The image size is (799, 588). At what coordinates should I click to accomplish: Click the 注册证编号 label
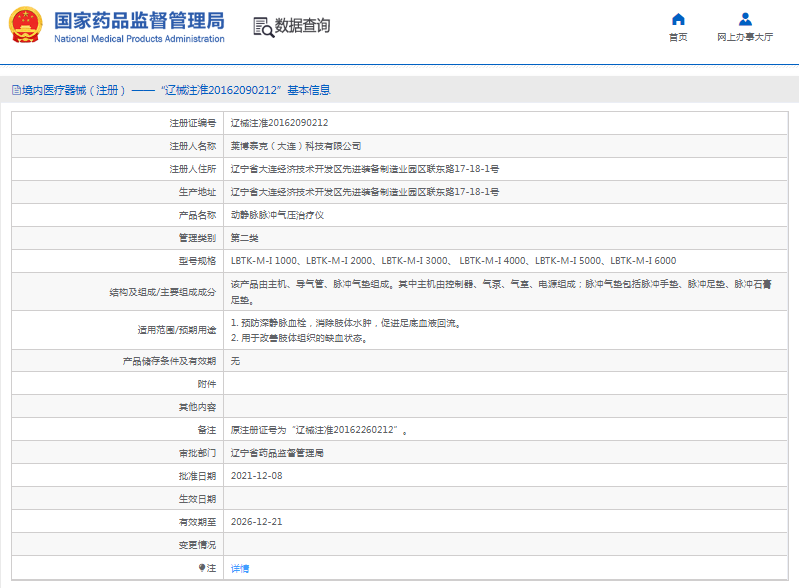point(193,123)
